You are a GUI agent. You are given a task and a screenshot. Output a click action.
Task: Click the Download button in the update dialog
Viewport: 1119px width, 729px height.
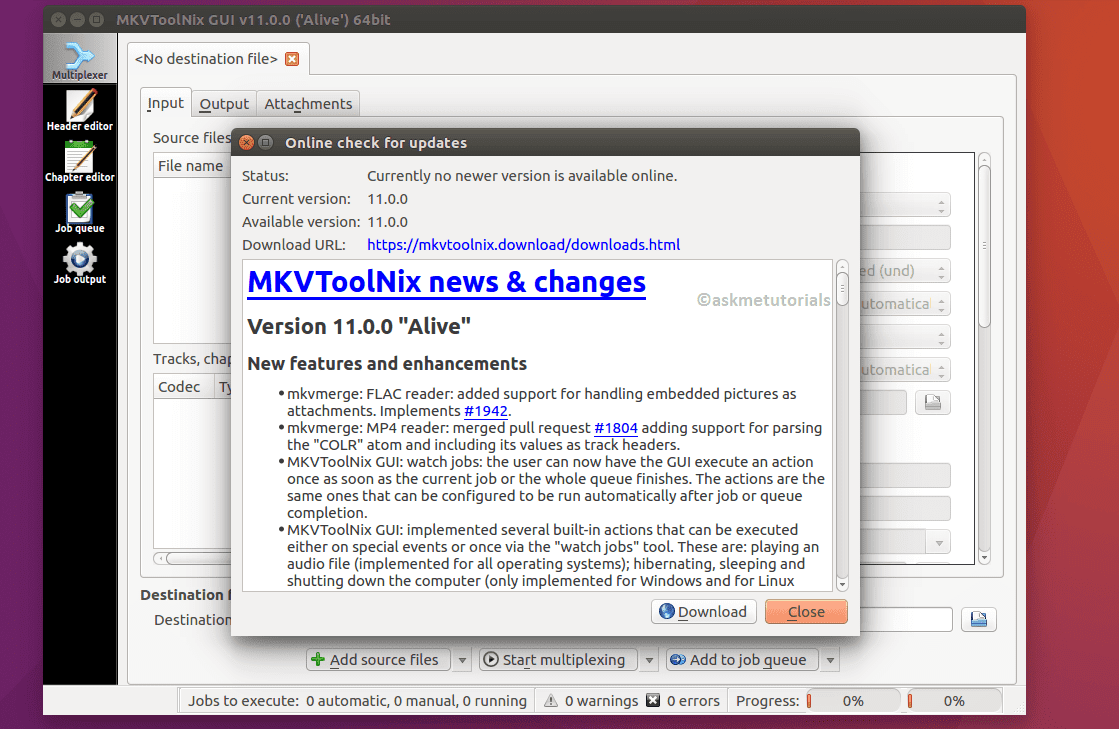704,611
